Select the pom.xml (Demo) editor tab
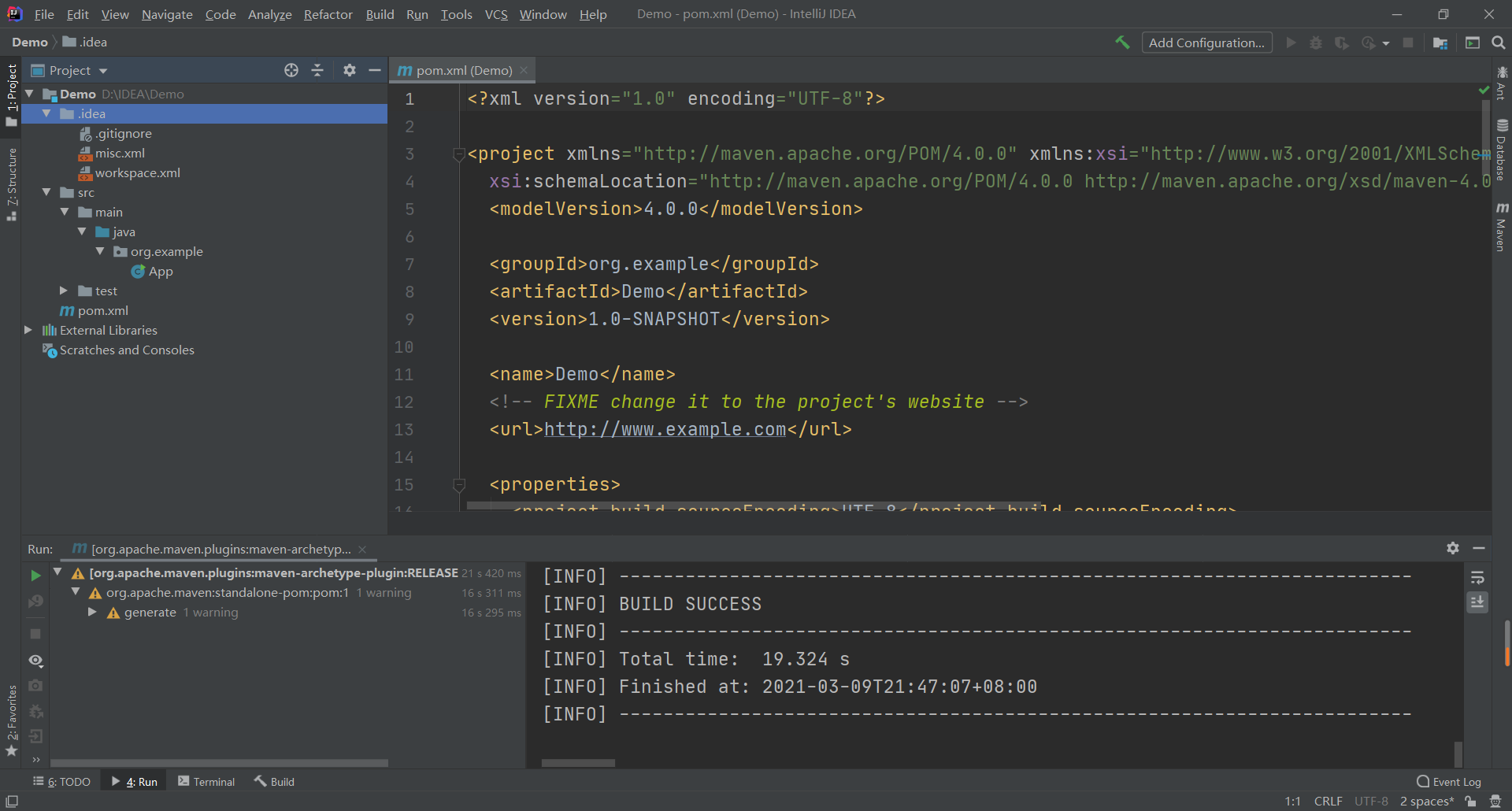Screen dimensions: 1512x811 (x=463, y=70)
